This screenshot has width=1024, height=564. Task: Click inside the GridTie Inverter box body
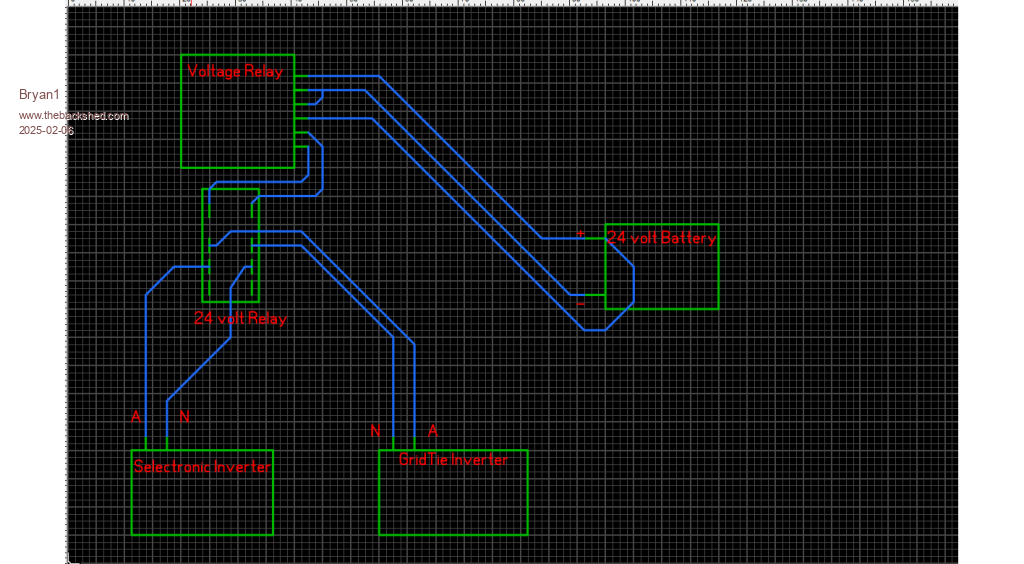pos(452,503)
